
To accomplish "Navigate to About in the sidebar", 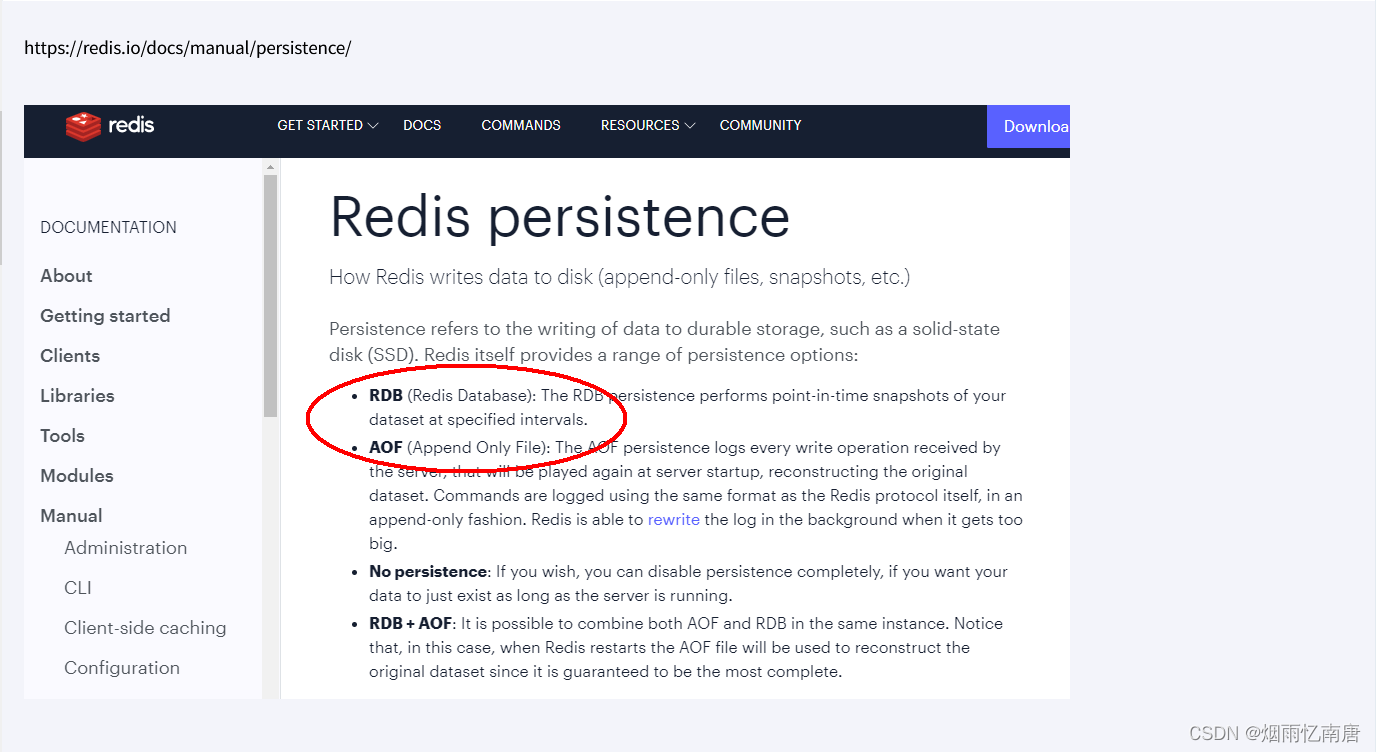I will 66,276.
